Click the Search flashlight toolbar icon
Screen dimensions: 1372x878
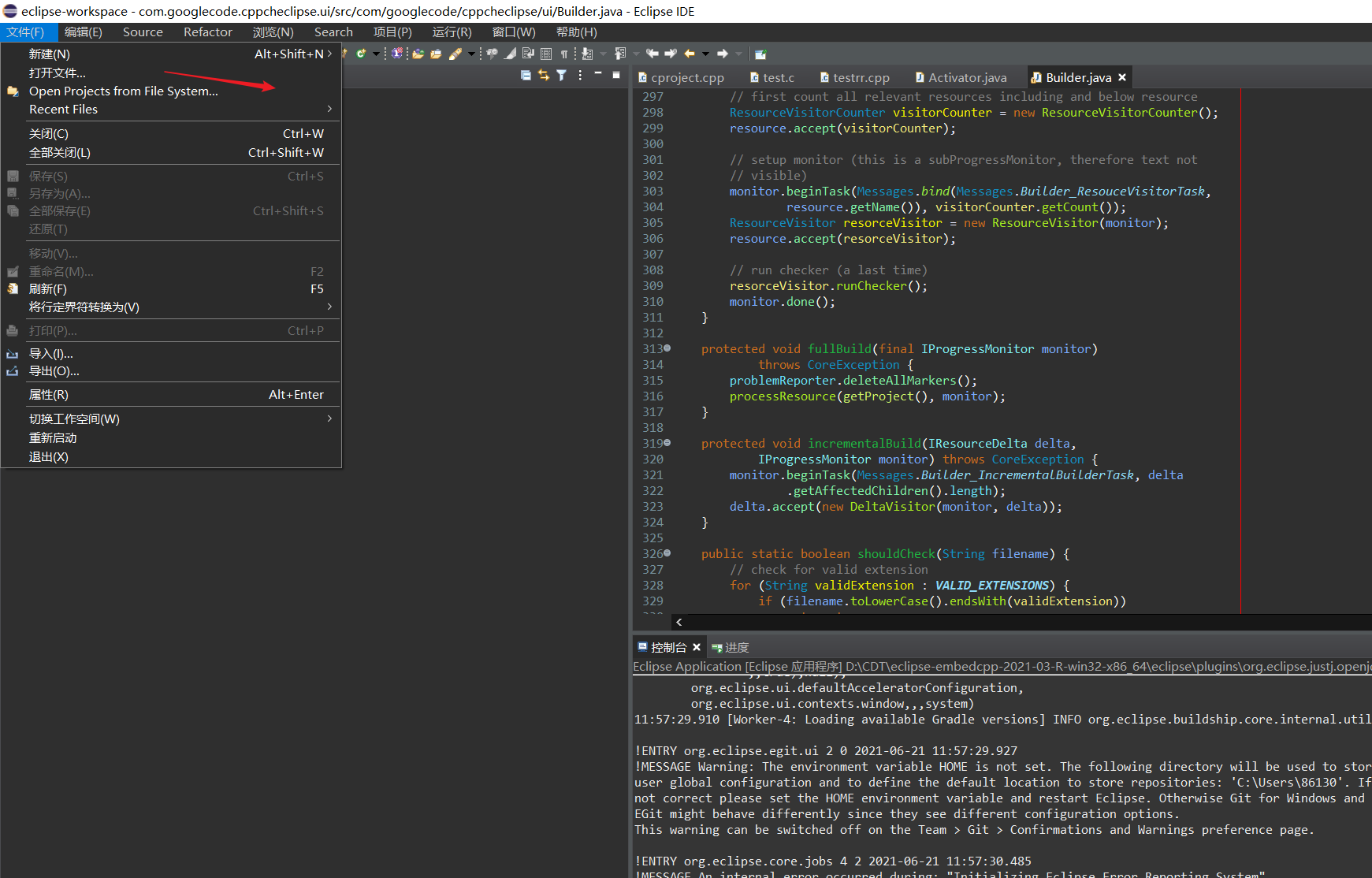pyautogui.click(x=455, y=54)
